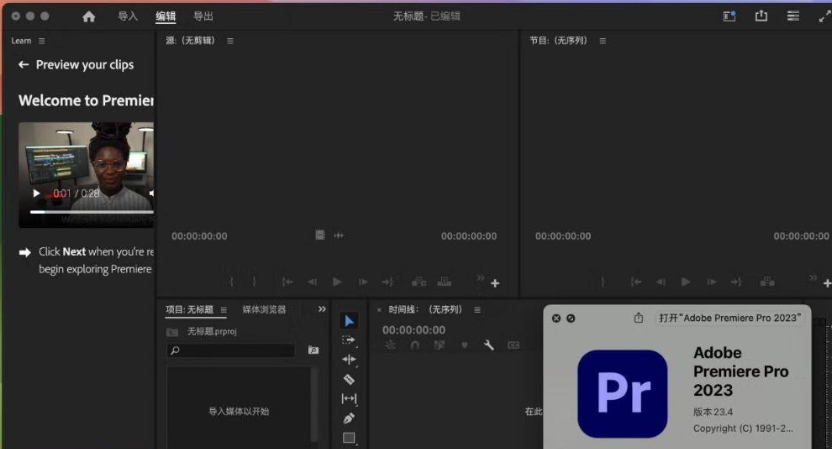Go to In point in Program monitor
The width and height of the screenshot is (832, 449).
pyautogui.click(x=636, y=282)
